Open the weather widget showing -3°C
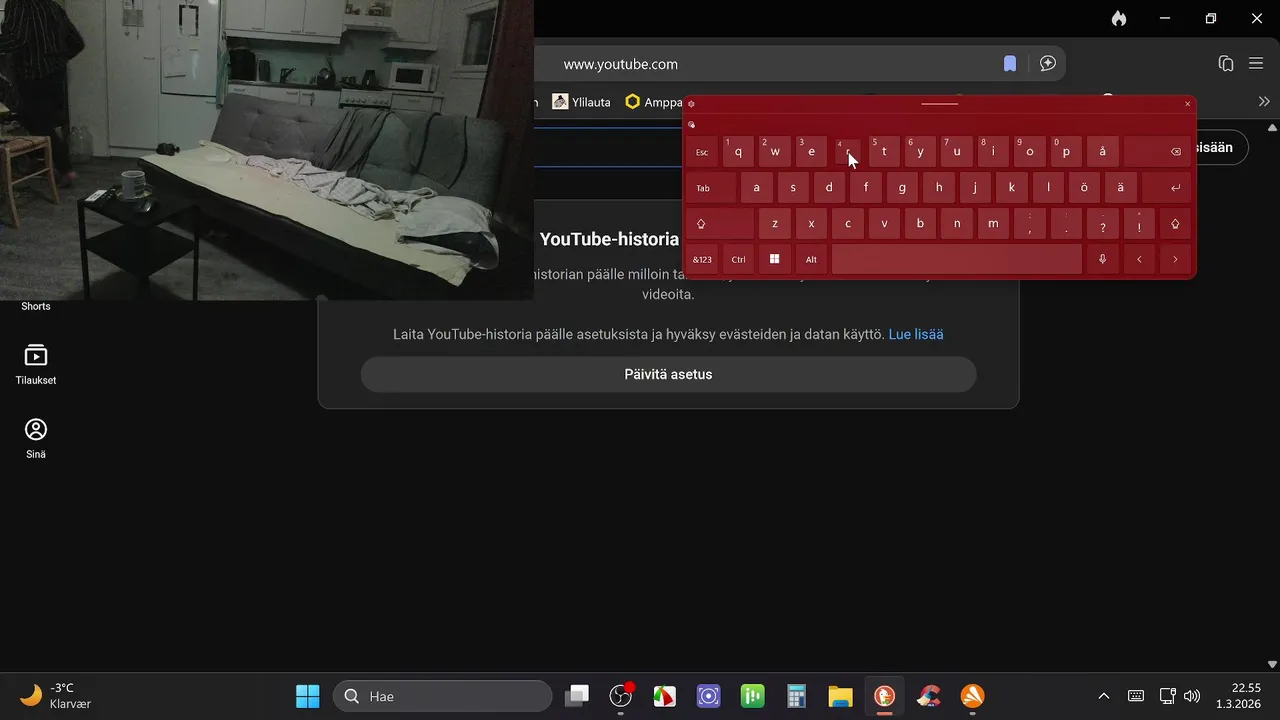Screen dimensions: 1280x720 tap(58, 696)
